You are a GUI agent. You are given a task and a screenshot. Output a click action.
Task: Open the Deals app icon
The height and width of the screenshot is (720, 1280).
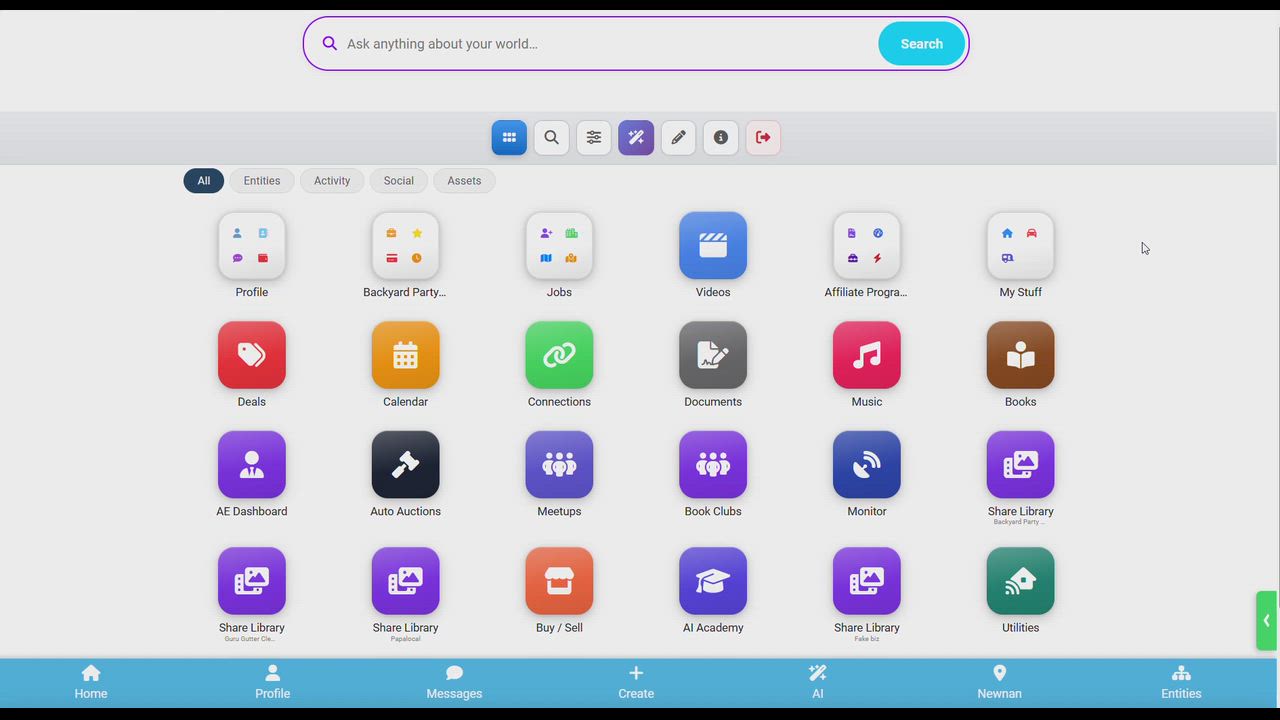click(x=252, y=355)
